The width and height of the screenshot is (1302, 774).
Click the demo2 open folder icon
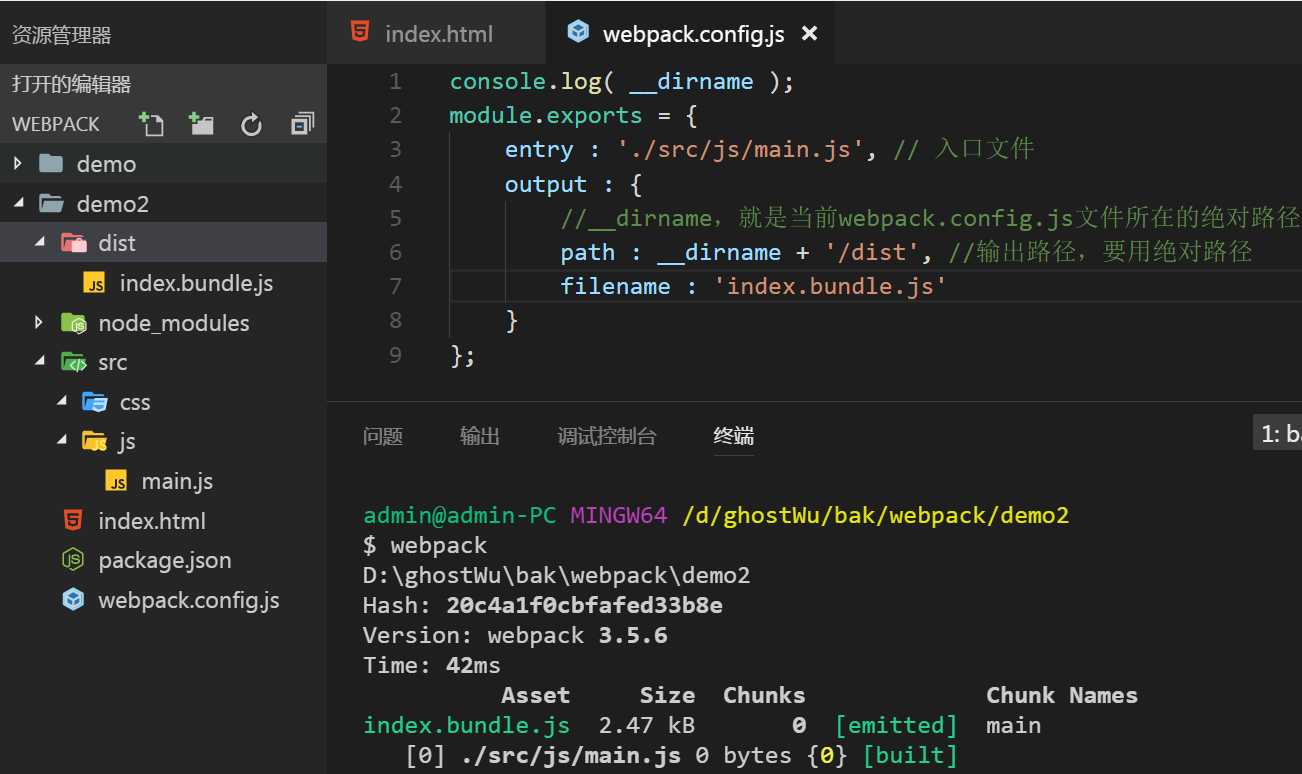click(51, 203)
